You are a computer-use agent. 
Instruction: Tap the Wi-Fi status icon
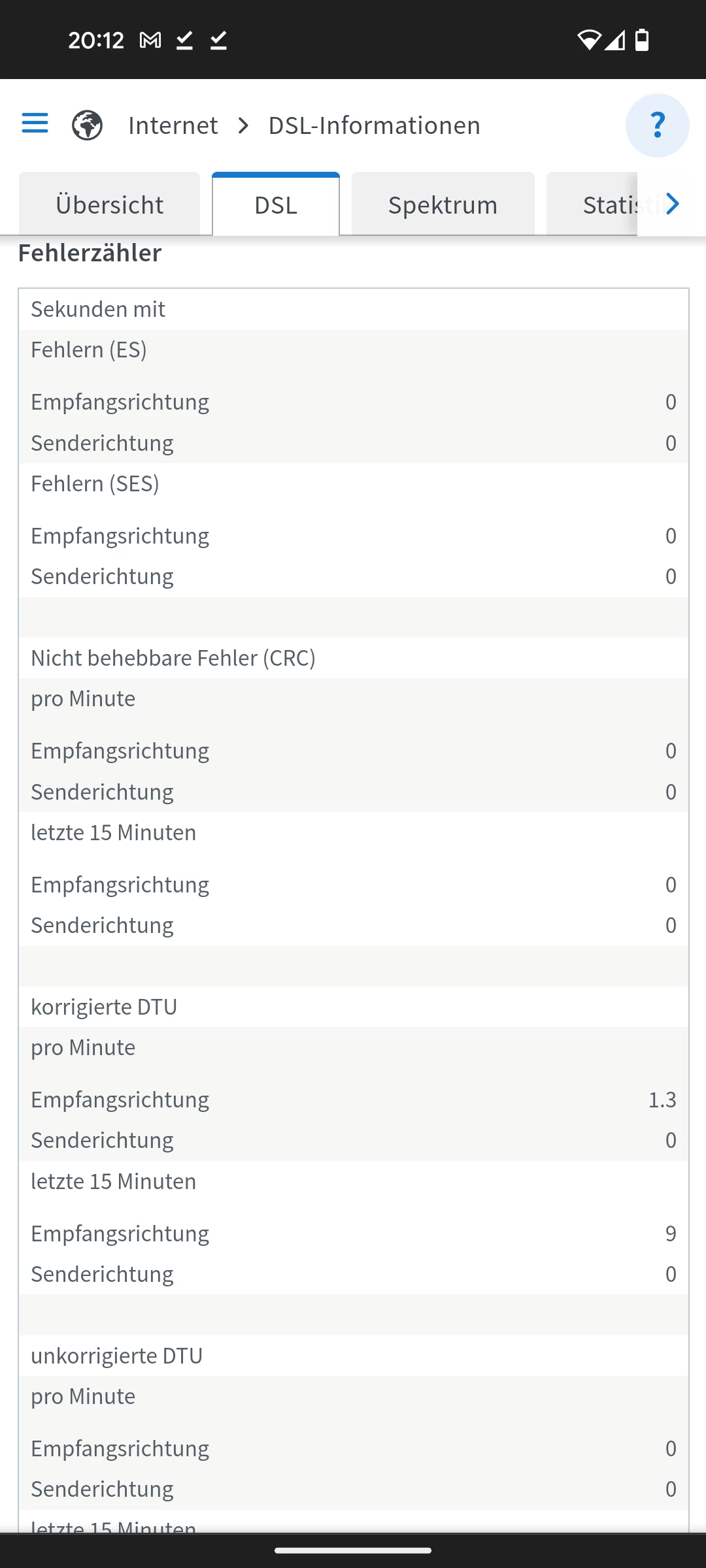pyautogui.click(x=588, y=40)
